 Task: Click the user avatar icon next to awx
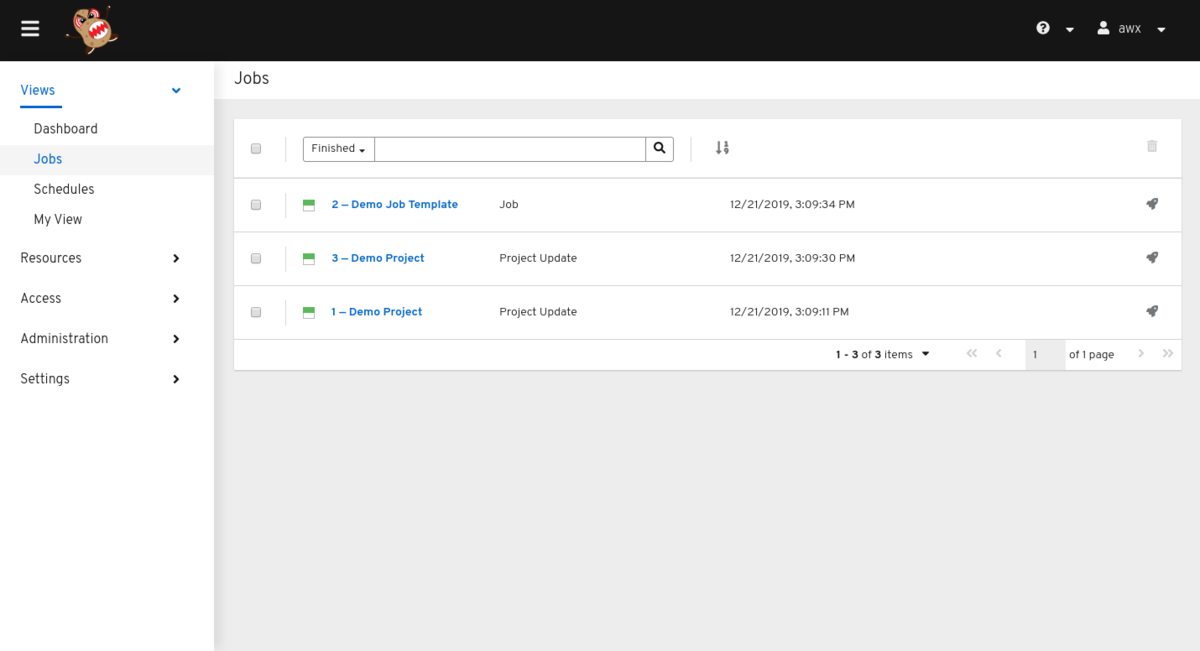point(1103,29)
